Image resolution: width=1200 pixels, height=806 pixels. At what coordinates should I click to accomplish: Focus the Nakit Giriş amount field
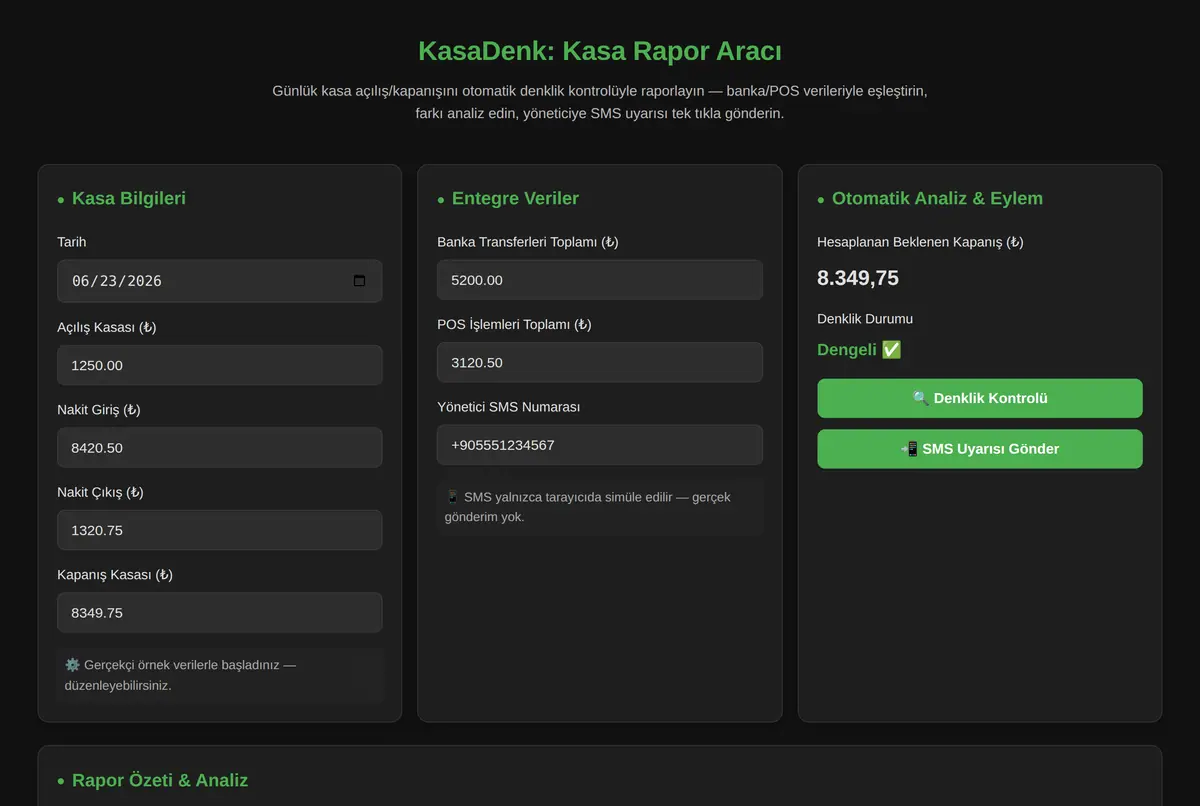pos(220,448)
